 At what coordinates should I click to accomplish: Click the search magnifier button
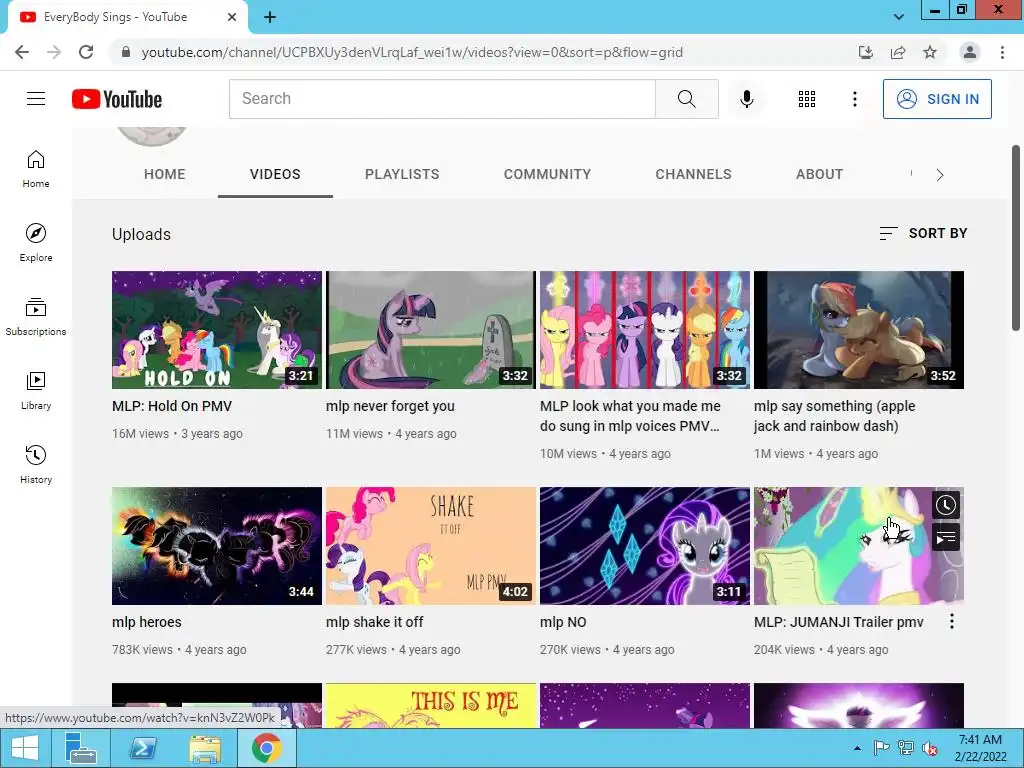[686, 99]
